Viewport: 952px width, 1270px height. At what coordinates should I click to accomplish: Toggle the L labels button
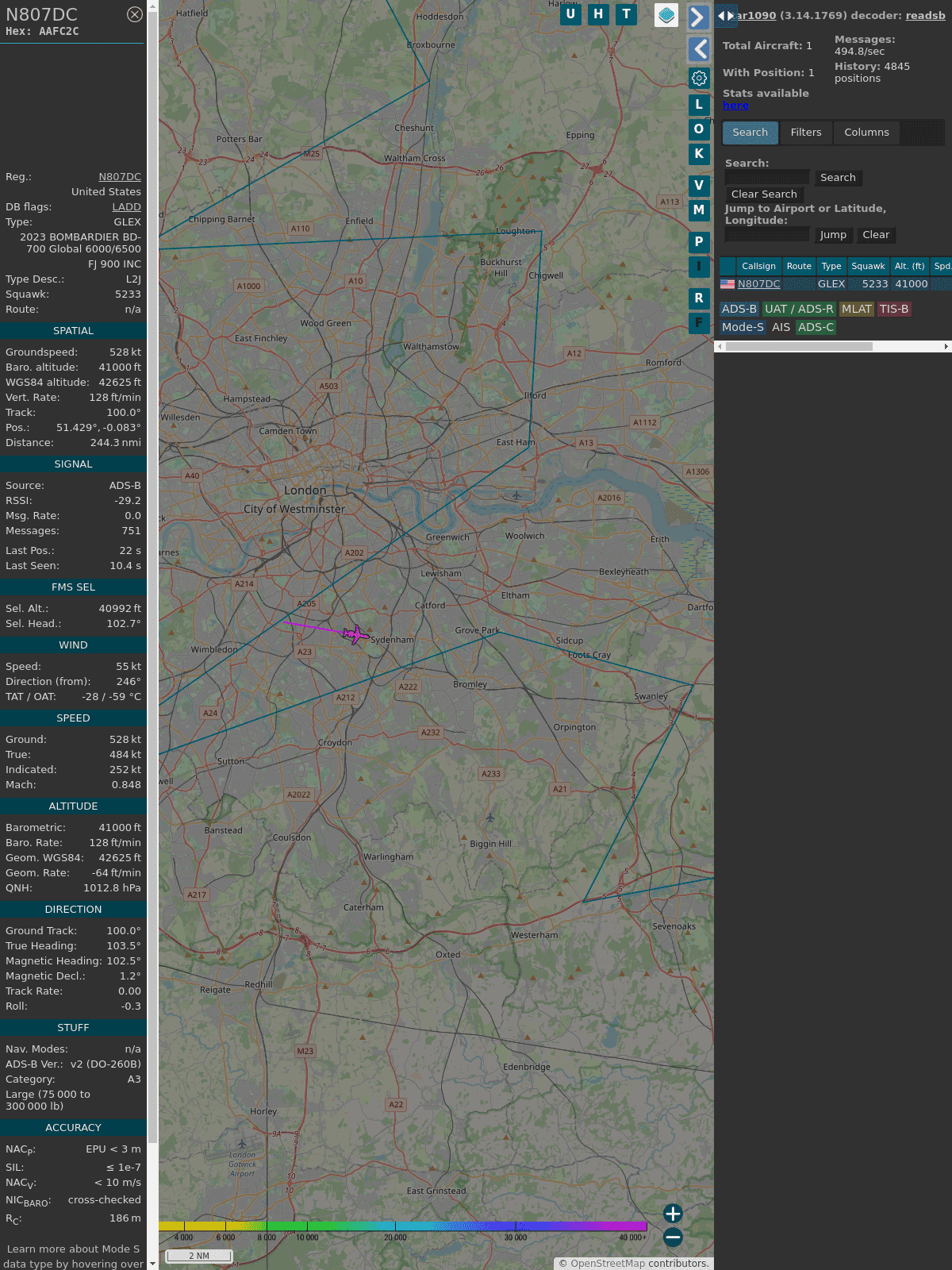pos(699,104)
